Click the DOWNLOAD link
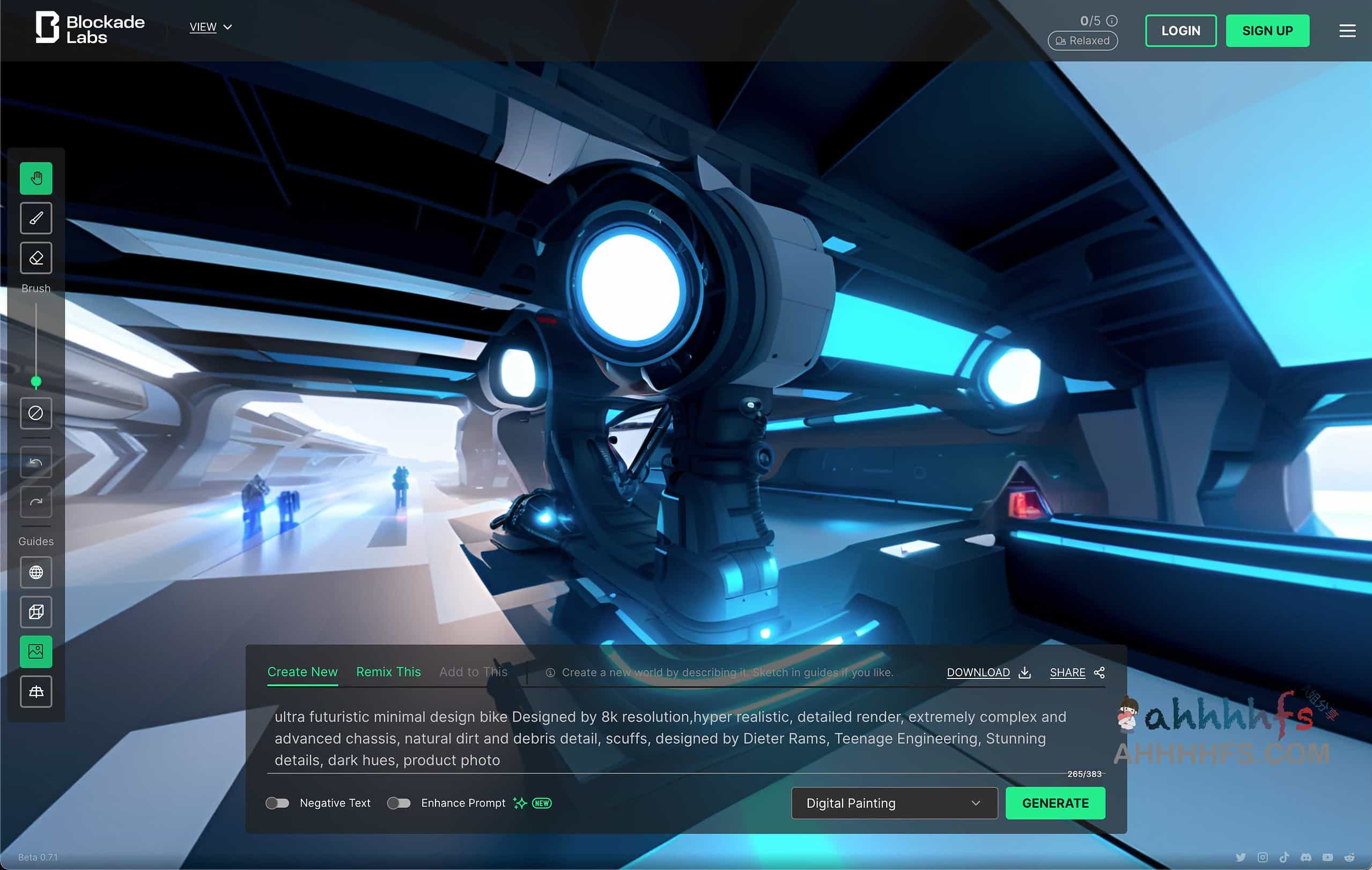This screenshot has height=870, width=1372. coord(978,673)
